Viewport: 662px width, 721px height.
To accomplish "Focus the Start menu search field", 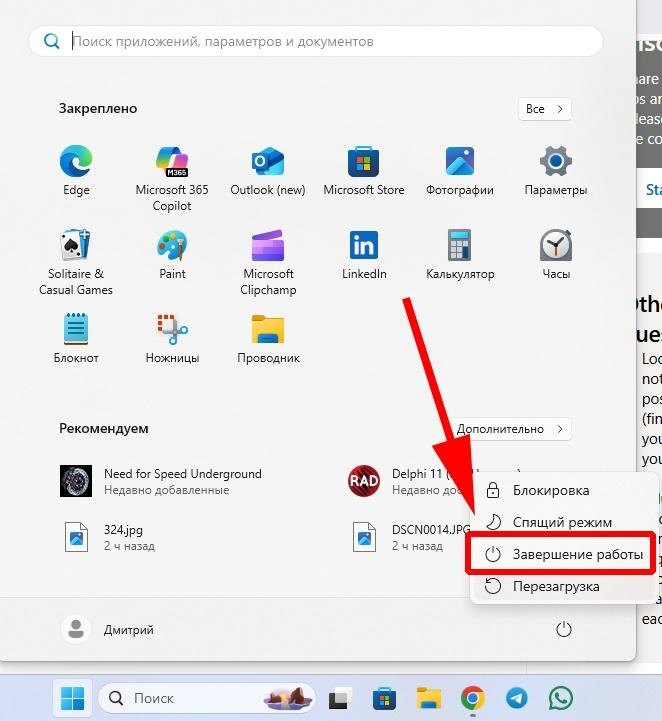I will point(316,41).
